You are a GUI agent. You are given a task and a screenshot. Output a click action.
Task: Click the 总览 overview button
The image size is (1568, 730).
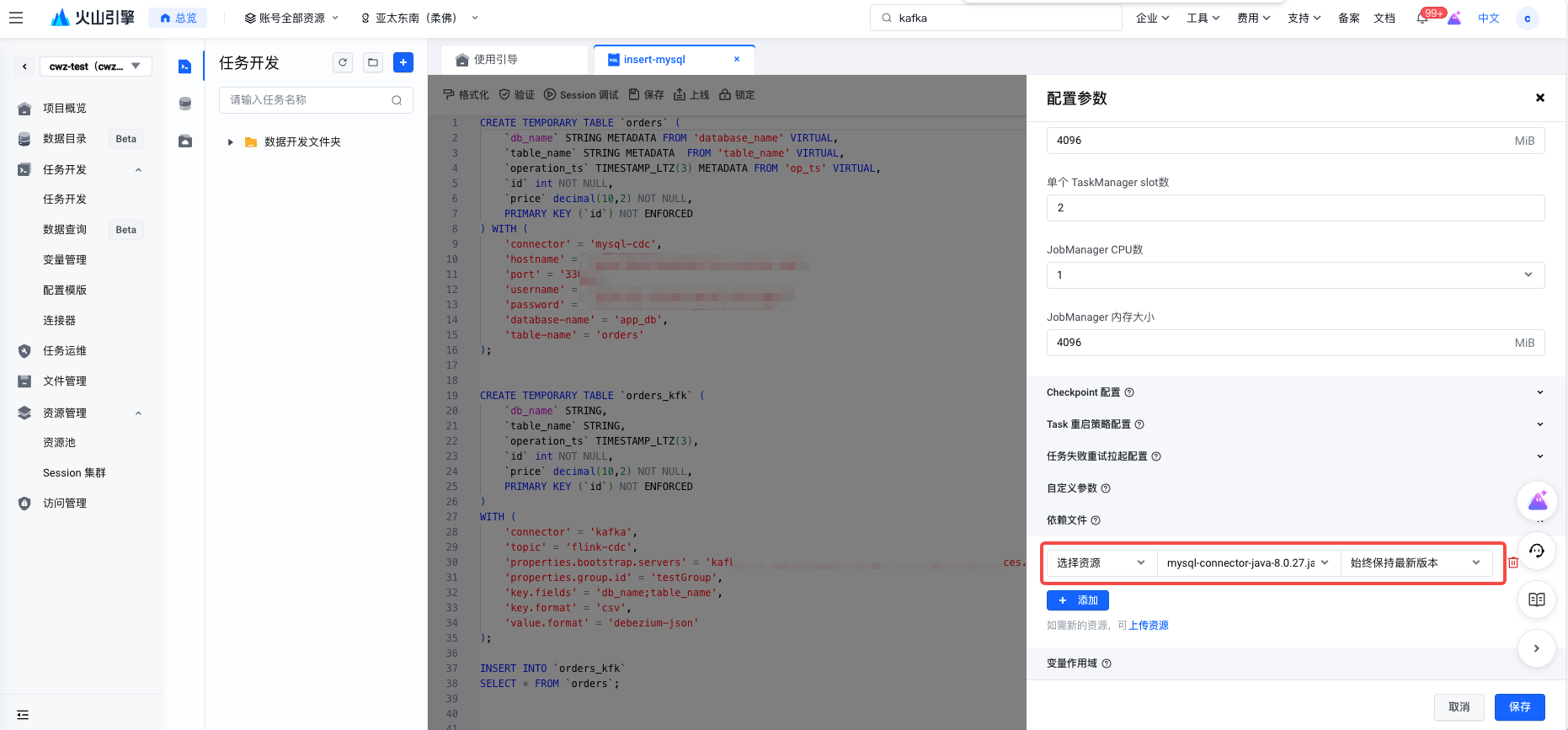(x=178, y=18)
